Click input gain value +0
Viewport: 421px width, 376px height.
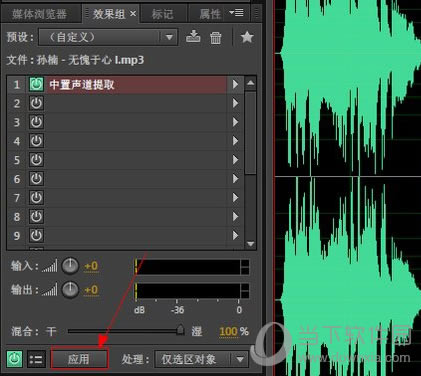point(91,266)
